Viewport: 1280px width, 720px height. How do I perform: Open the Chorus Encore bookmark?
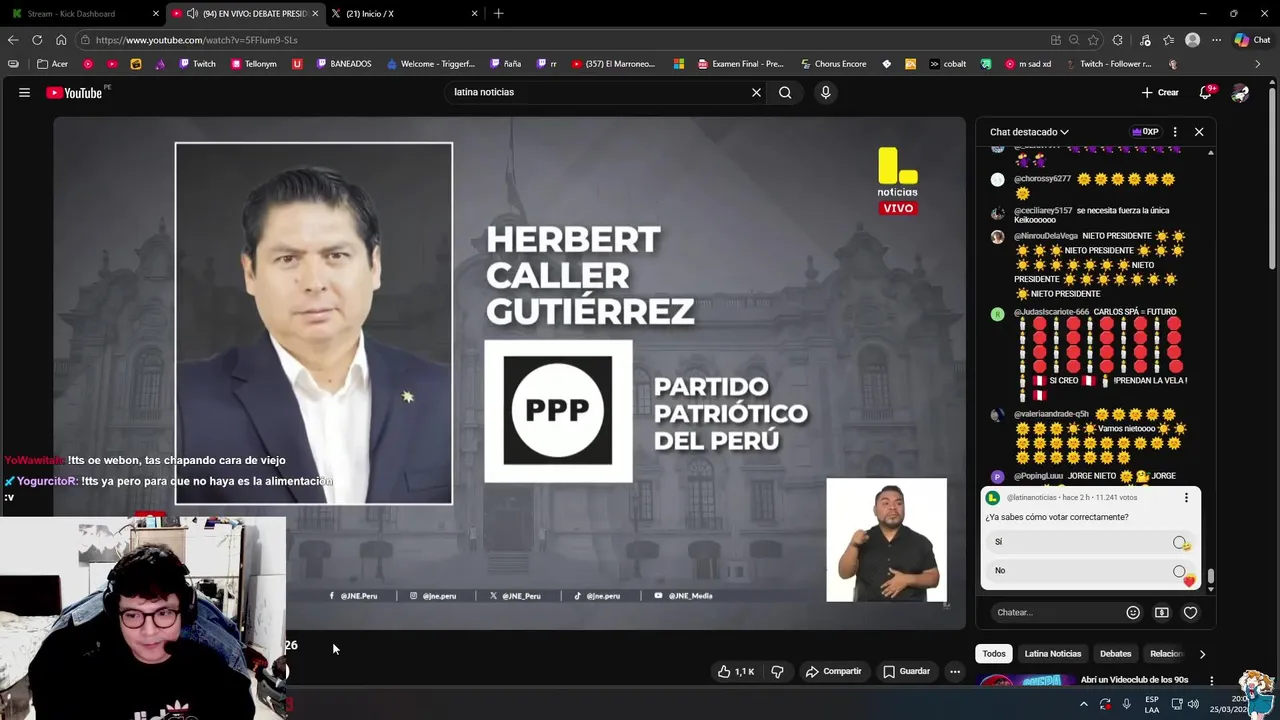[833, 64]
